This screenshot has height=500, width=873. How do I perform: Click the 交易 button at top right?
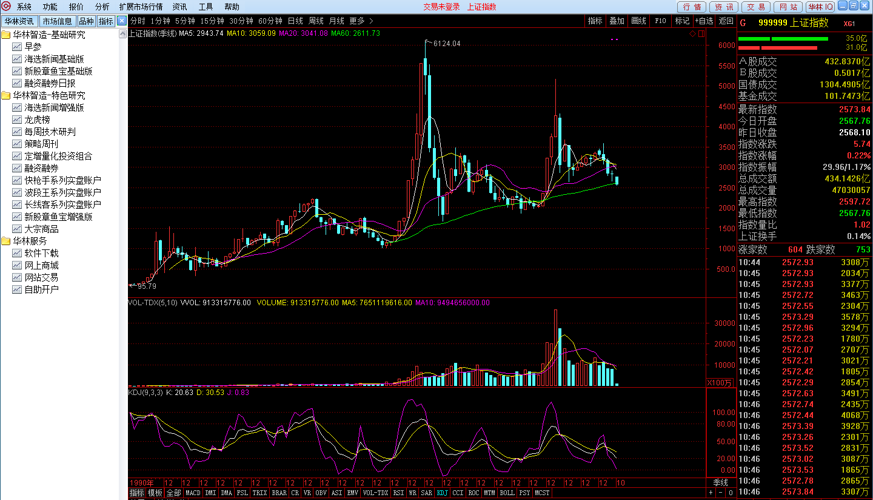[758, 6]
